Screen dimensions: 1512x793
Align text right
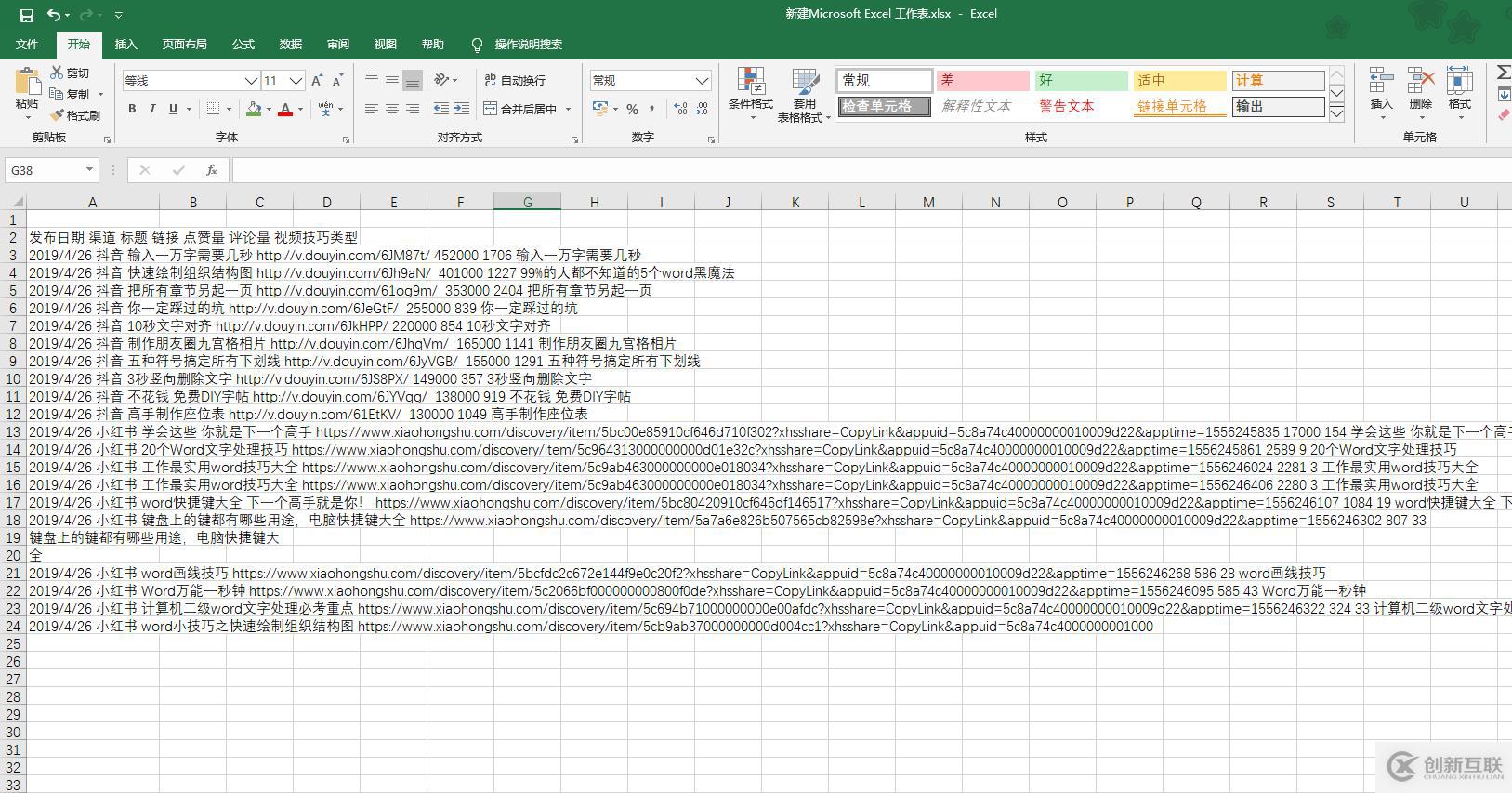[x=413, y=109]
